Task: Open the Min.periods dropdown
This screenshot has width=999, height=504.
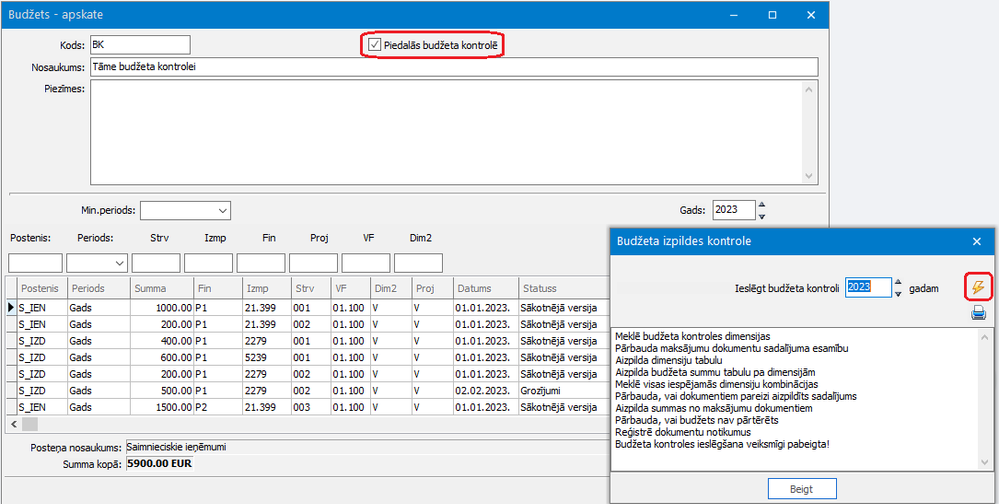Action: pos(222,210)
